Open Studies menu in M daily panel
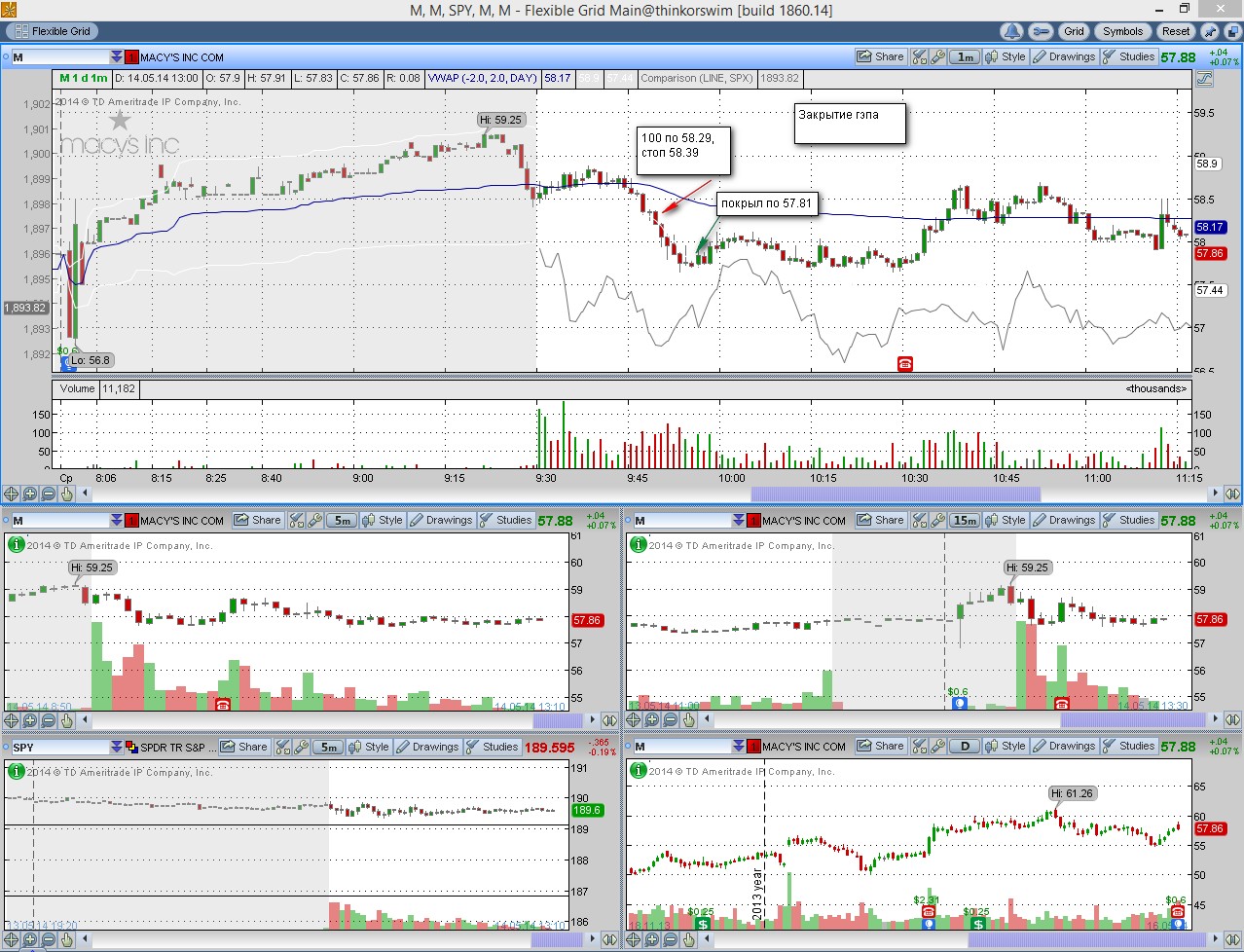 pyautogui.click(x=1129, y=747)
